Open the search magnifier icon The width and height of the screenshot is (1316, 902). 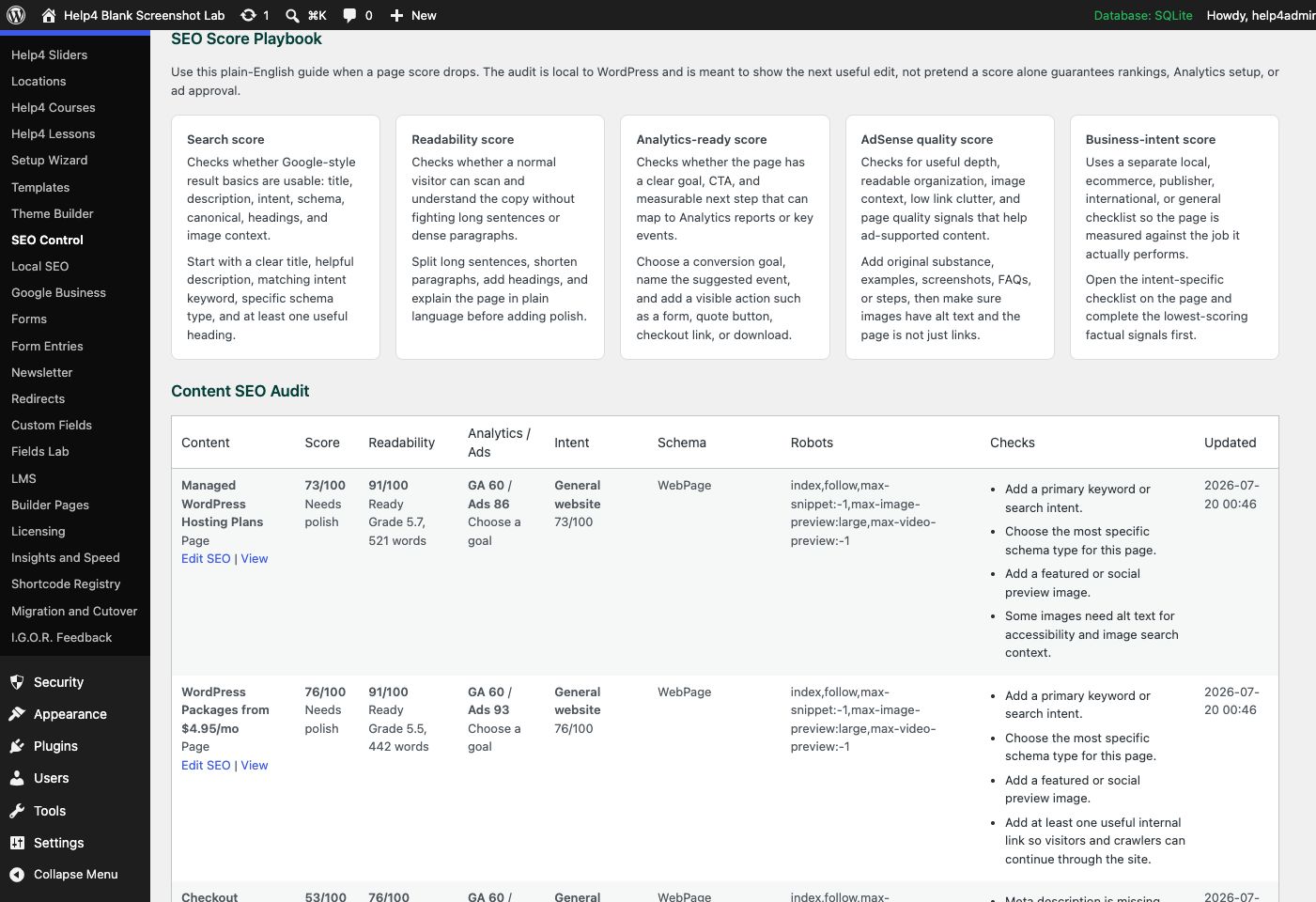(x=292, y=15)
